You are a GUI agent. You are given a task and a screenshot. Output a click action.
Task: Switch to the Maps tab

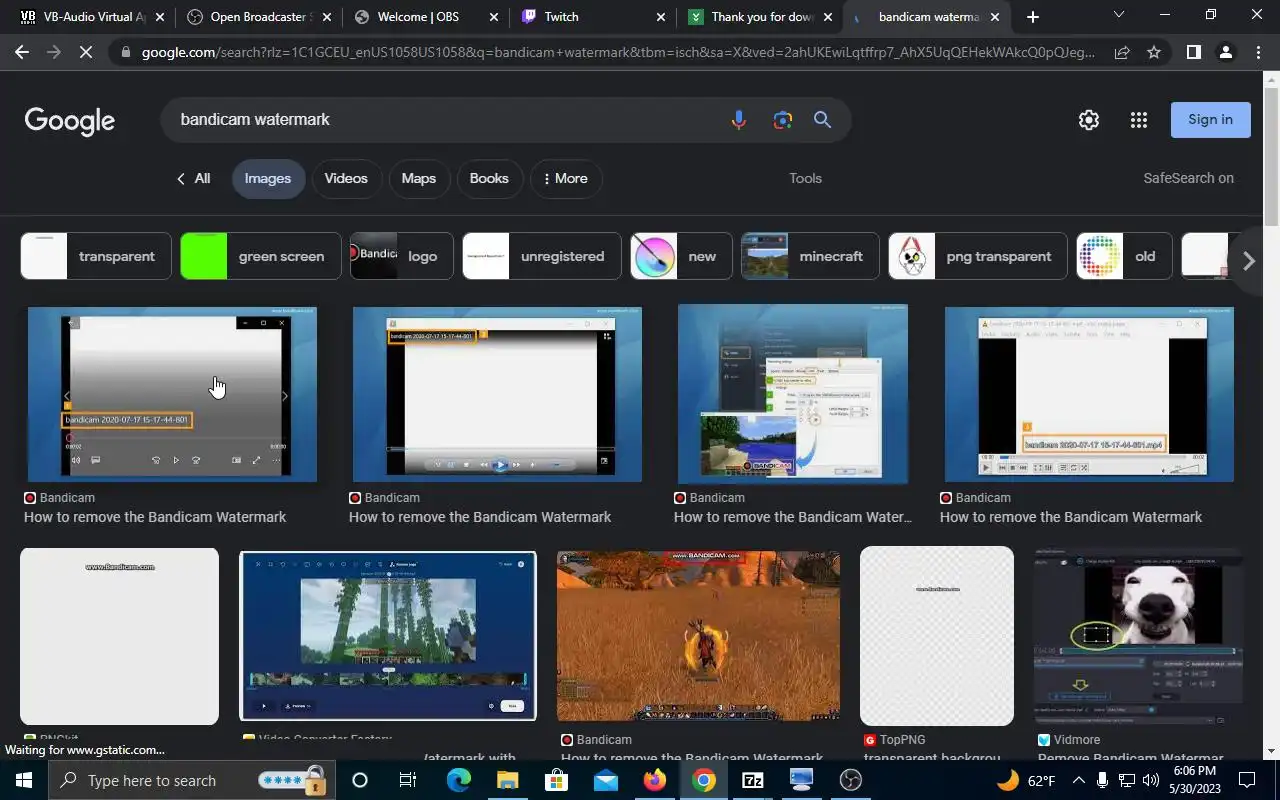[419, 179]
